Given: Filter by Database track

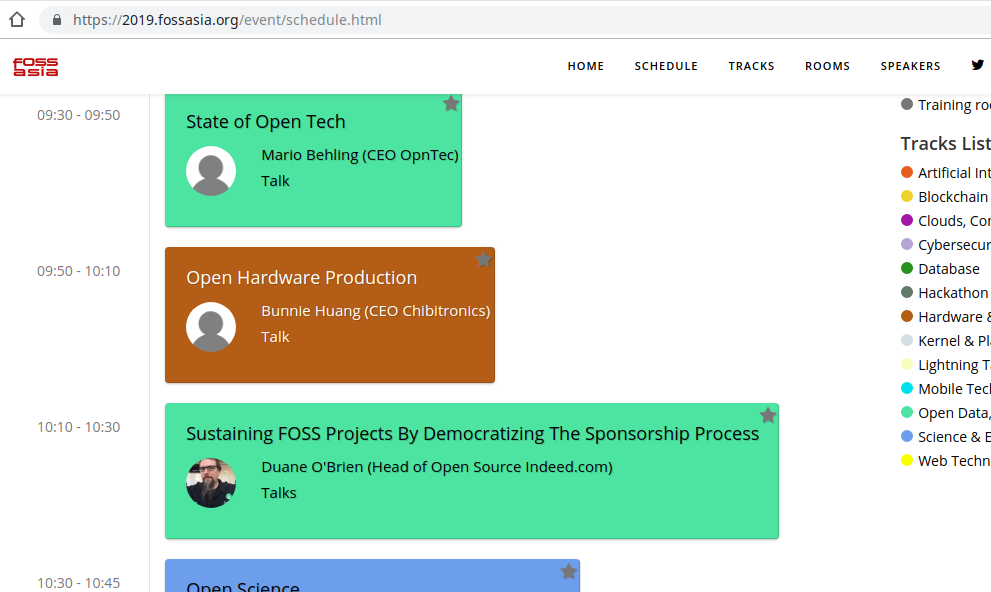Looking at the screenshot, I should (x=940, y=269).
